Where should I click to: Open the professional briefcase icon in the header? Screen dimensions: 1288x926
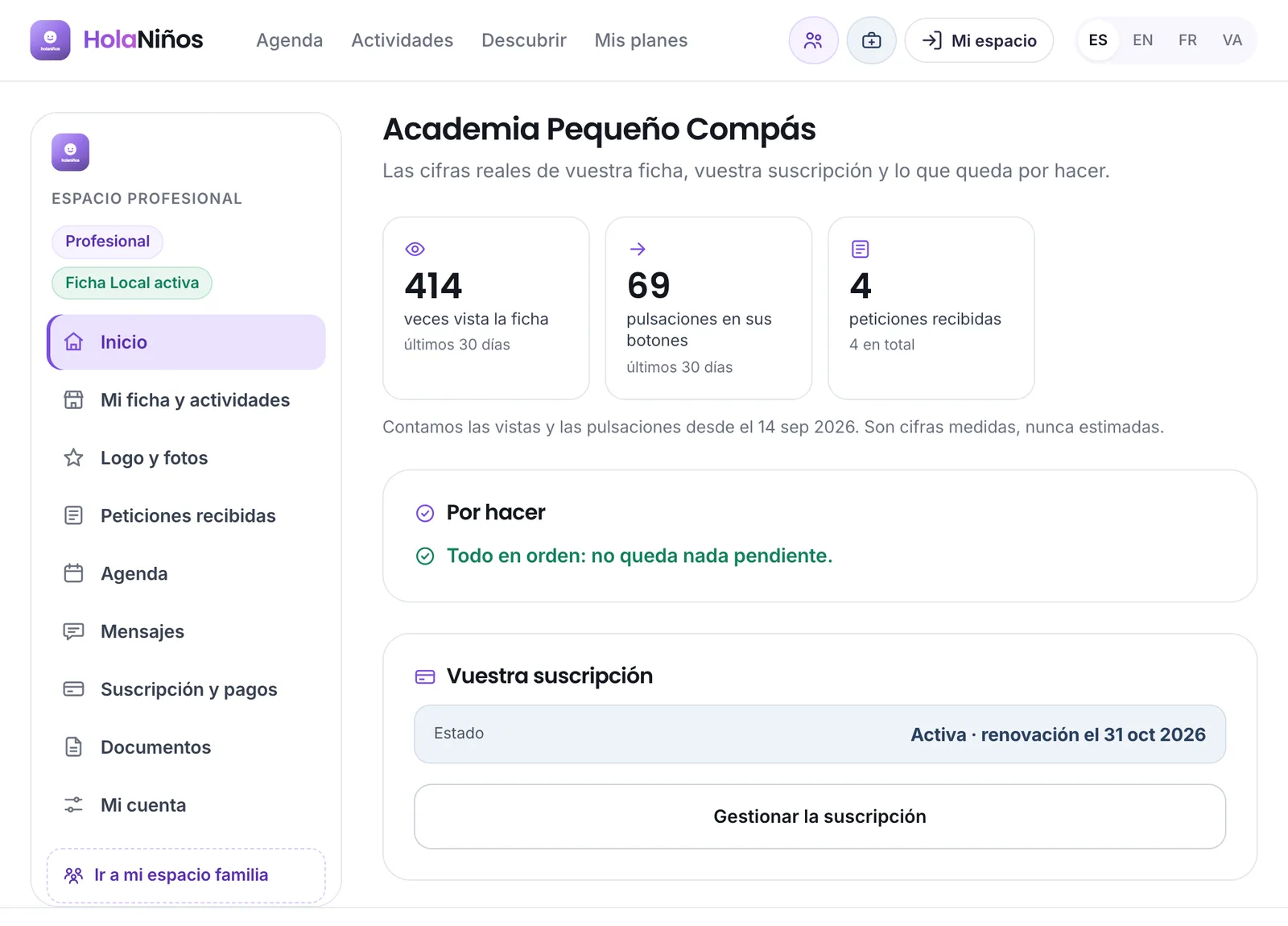point(871,40)
